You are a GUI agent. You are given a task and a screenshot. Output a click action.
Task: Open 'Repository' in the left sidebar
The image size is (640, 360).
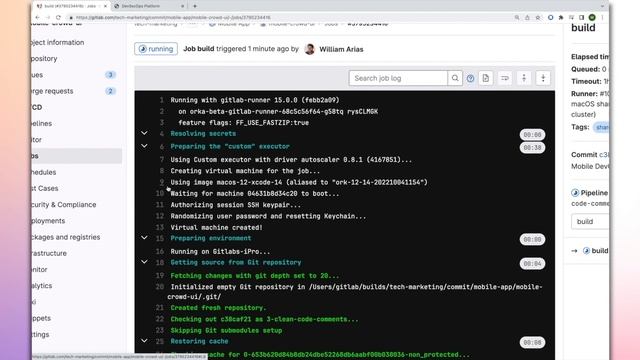pos(44,59)
